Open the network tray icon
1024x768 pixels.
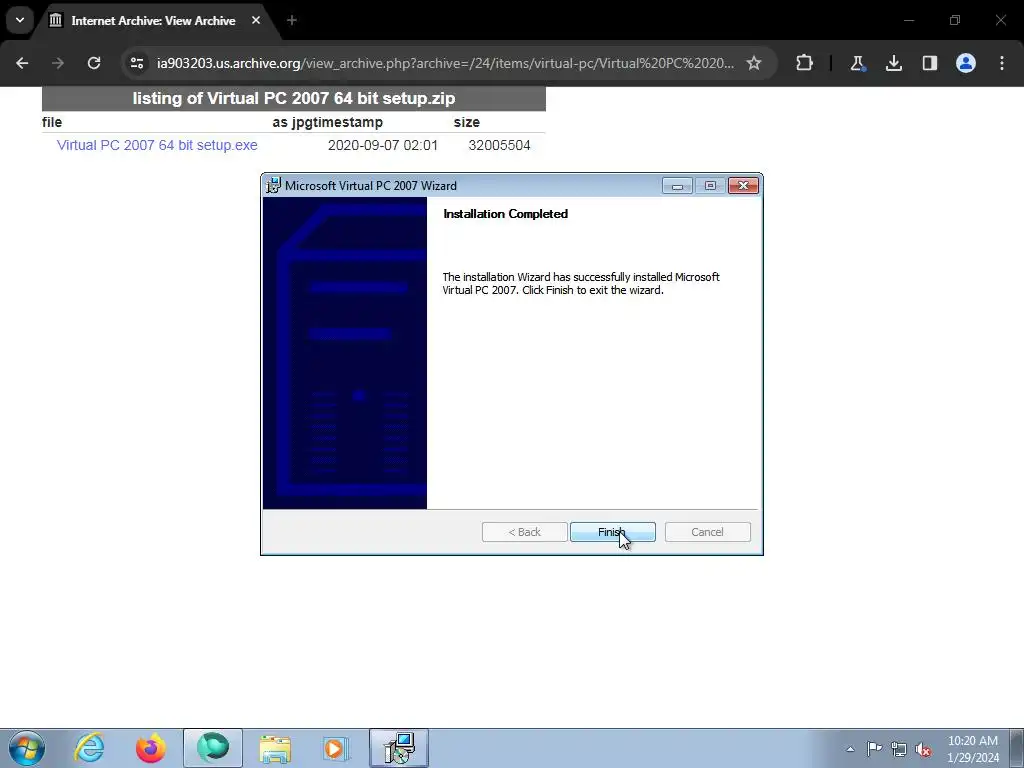point(899,749)
